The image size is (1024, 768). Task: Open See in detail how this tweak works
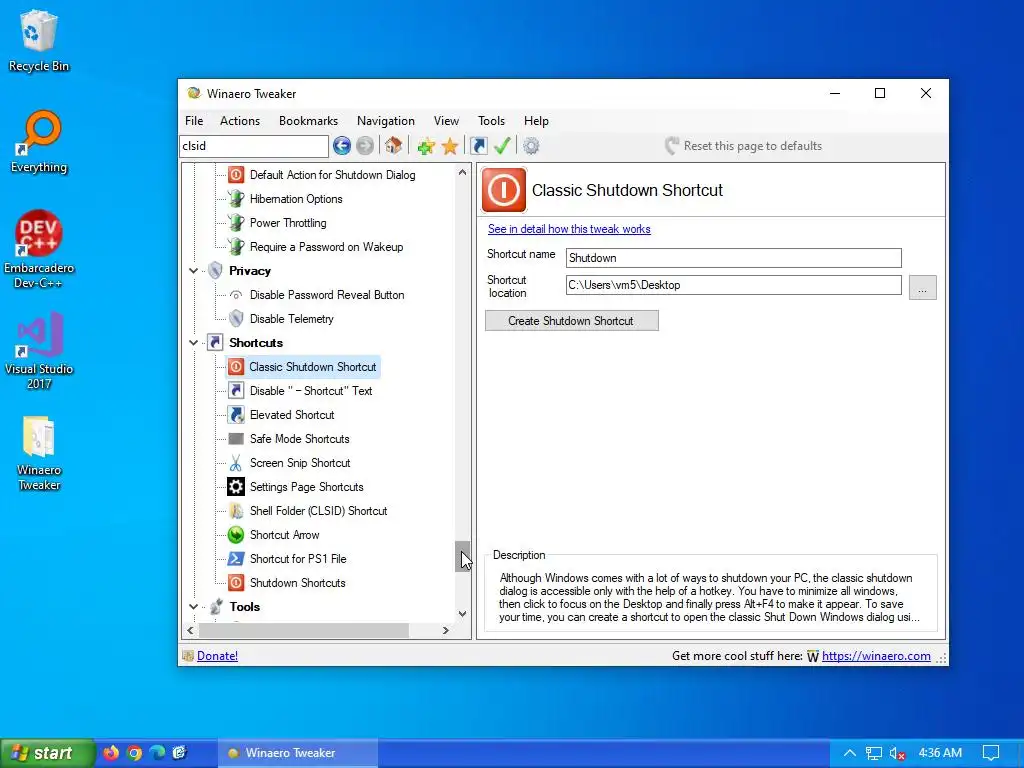(x=569, y=229)
